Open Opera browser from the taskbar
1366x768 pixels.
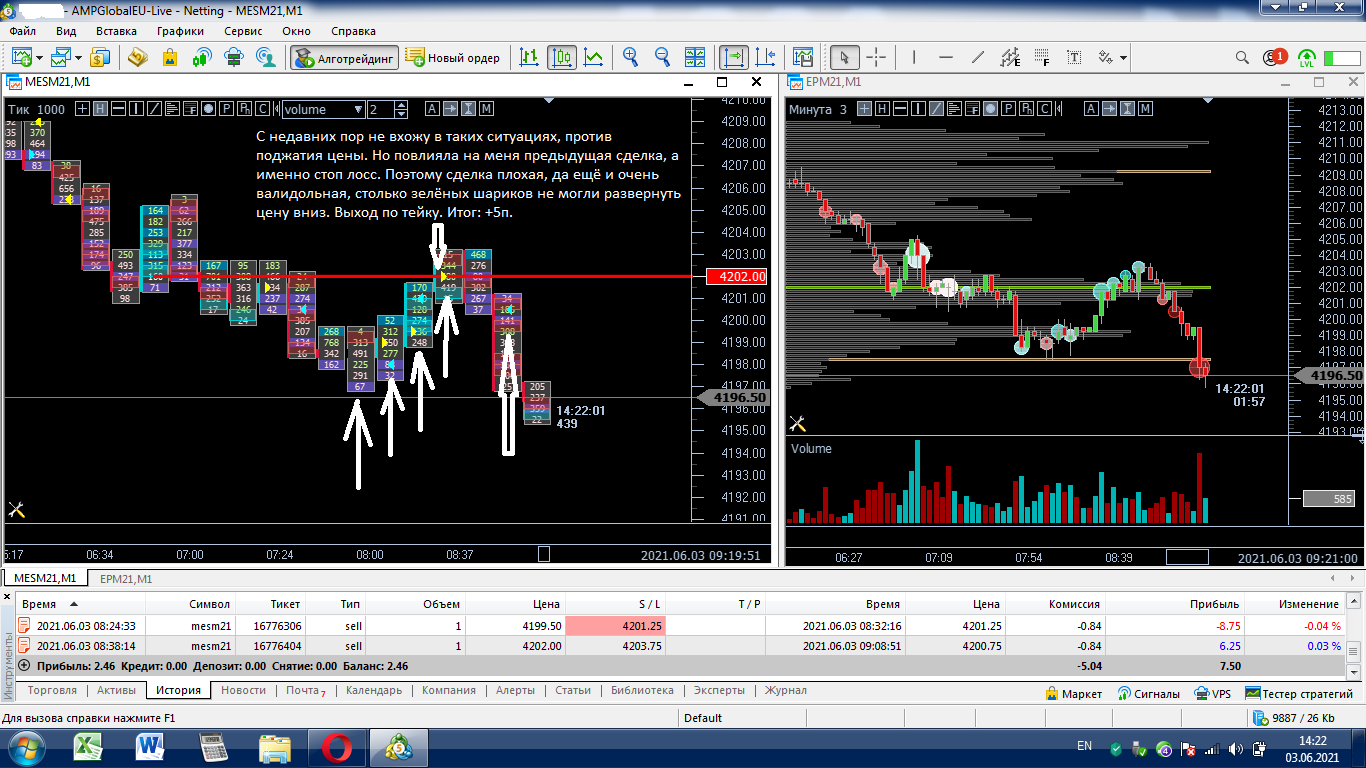336,747
